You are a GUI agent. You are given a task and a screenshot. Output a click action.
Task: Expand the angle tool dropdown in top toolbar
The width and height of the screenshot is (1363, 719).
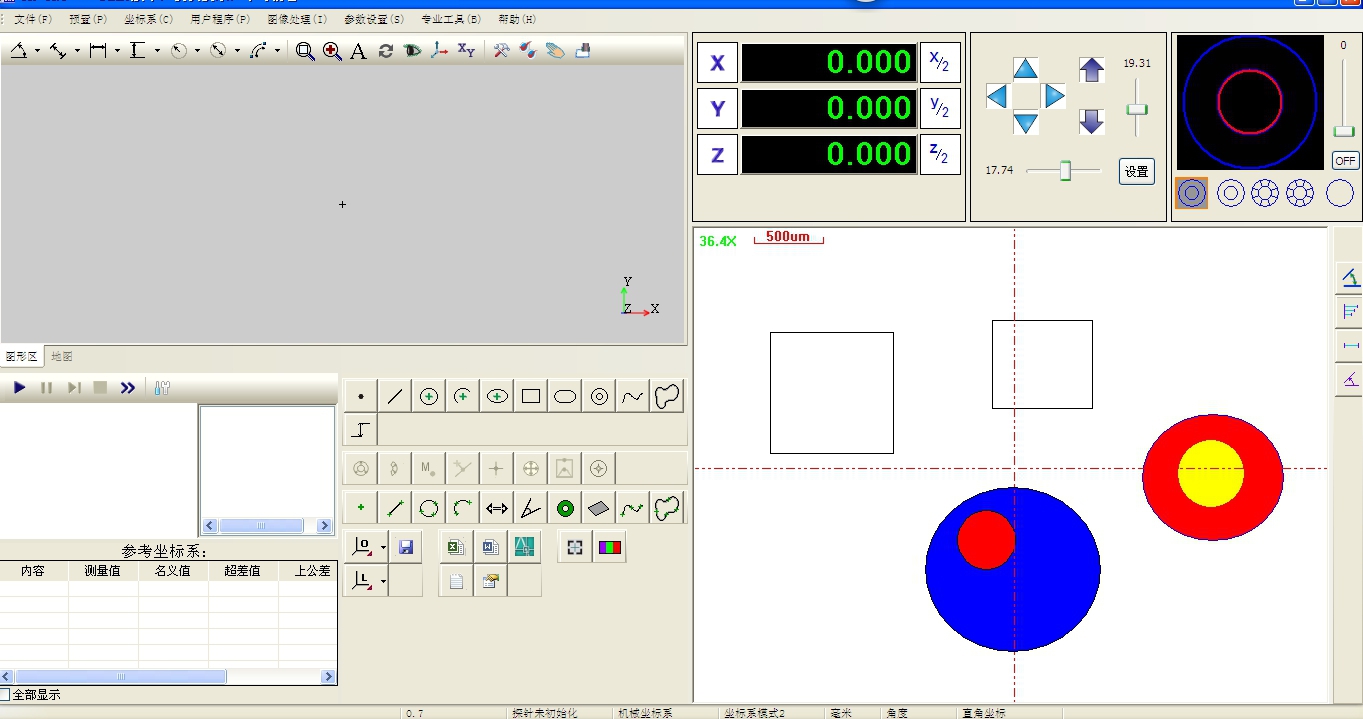37,51
